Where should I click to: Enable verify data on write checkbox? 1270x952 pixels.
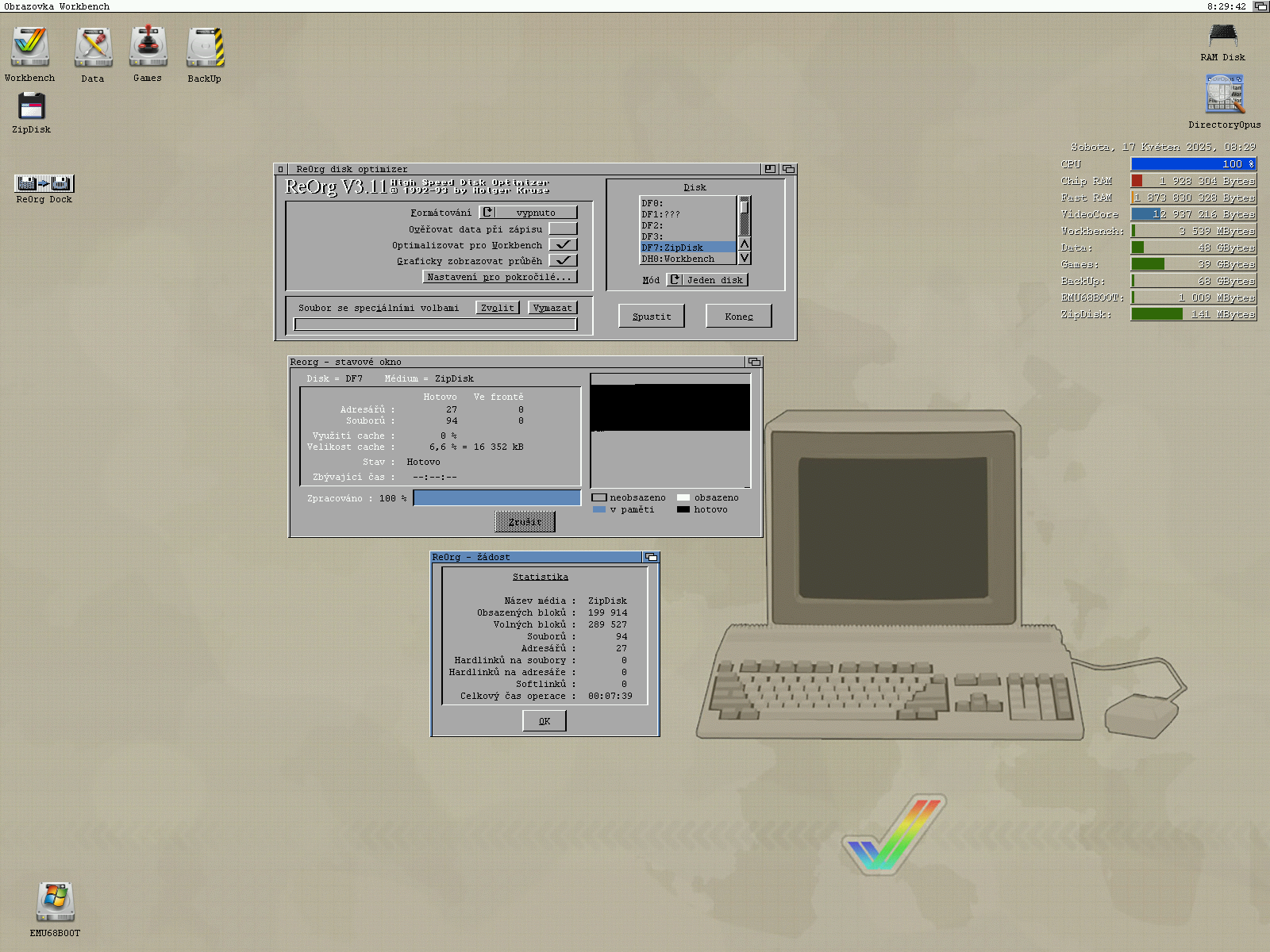563,229
